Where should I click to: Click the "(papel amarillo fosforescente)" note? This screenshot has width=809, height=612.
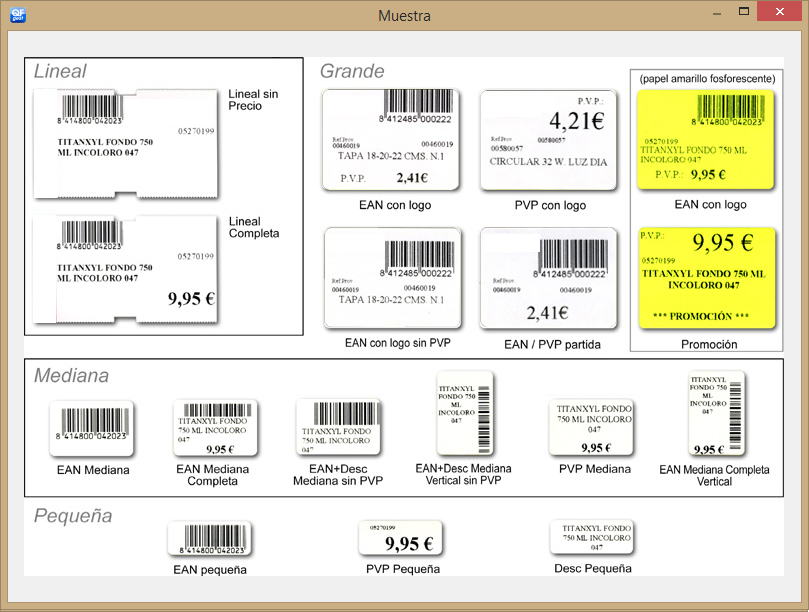tap(707, 78)
